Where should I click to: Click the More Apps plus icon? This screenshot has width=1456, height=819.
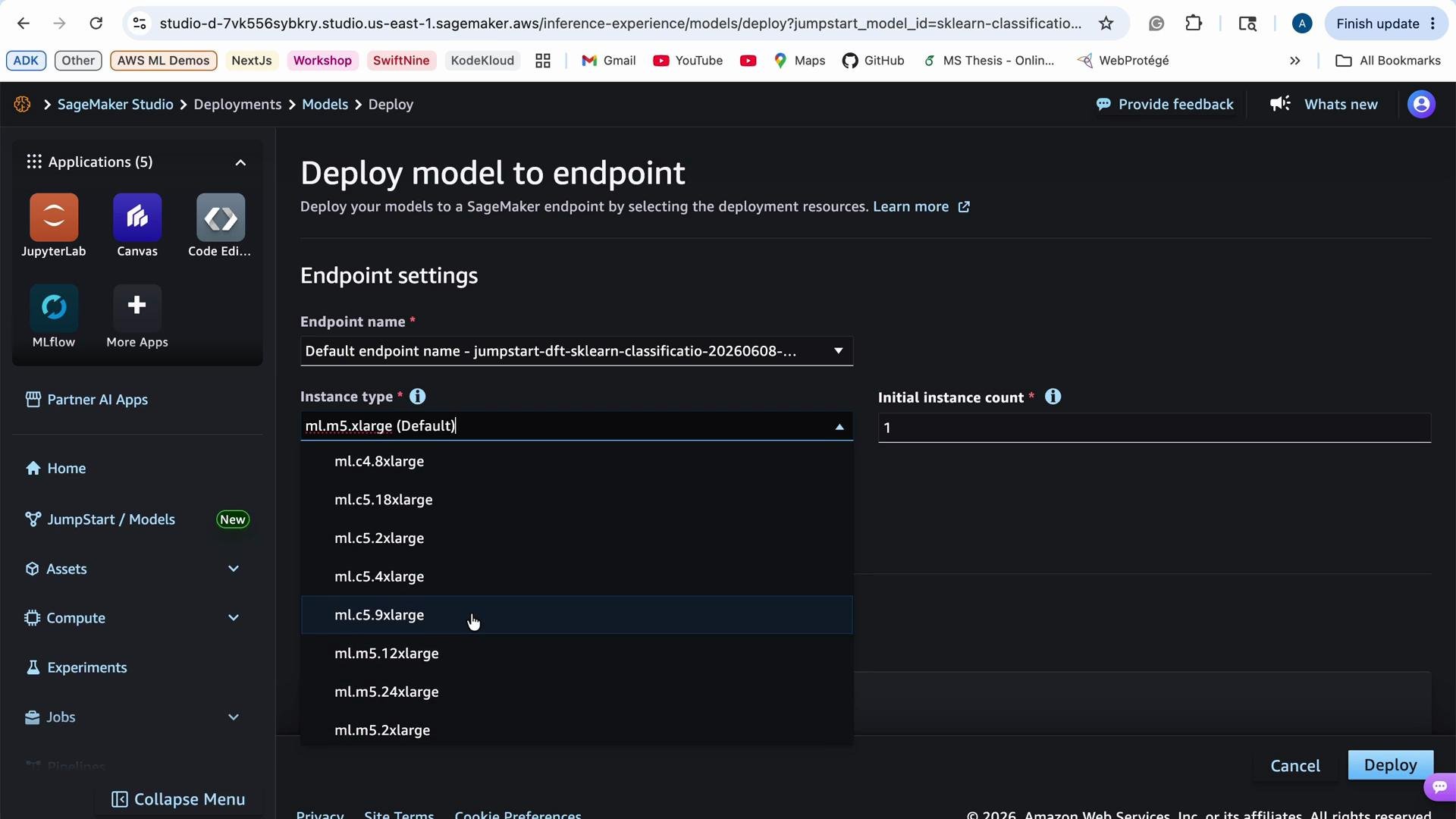(137, 306)
